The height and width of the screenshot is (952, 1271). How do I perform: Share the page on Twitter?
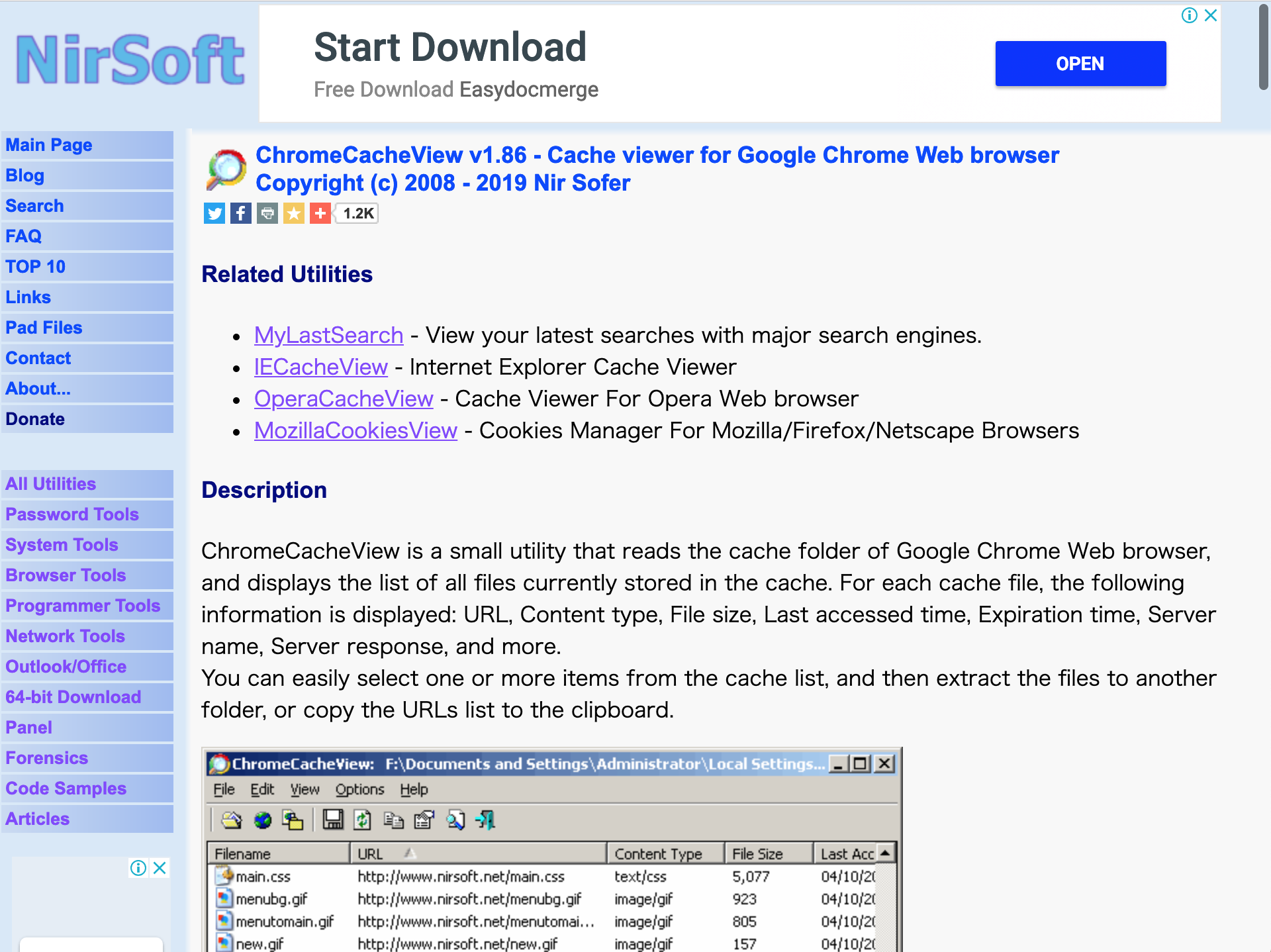pyautogui.click(x=214, y=213)
